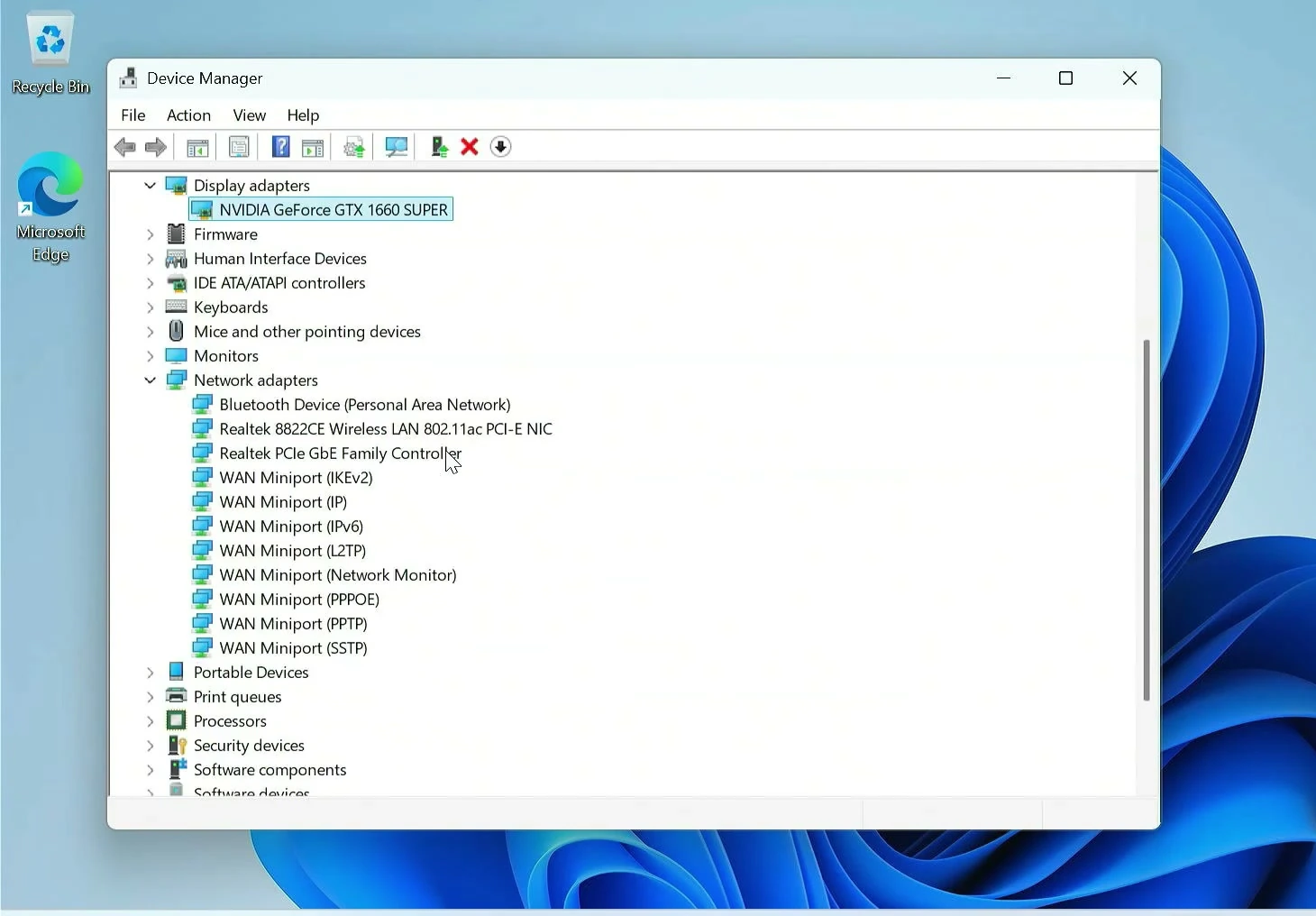Expand the Firmware category
Image resolution: width=1316 pixels, height=916 pixels.
pos(151,234)
